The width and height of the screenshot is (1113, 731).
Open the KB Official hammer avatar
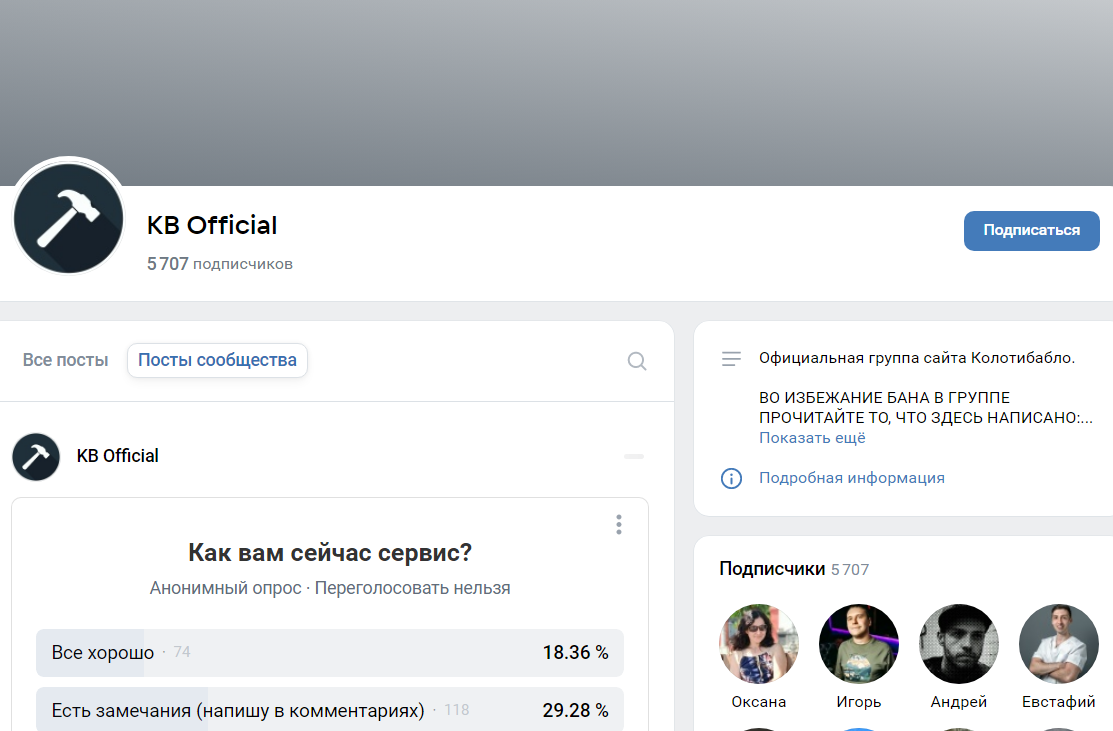[x=68, y=219]
